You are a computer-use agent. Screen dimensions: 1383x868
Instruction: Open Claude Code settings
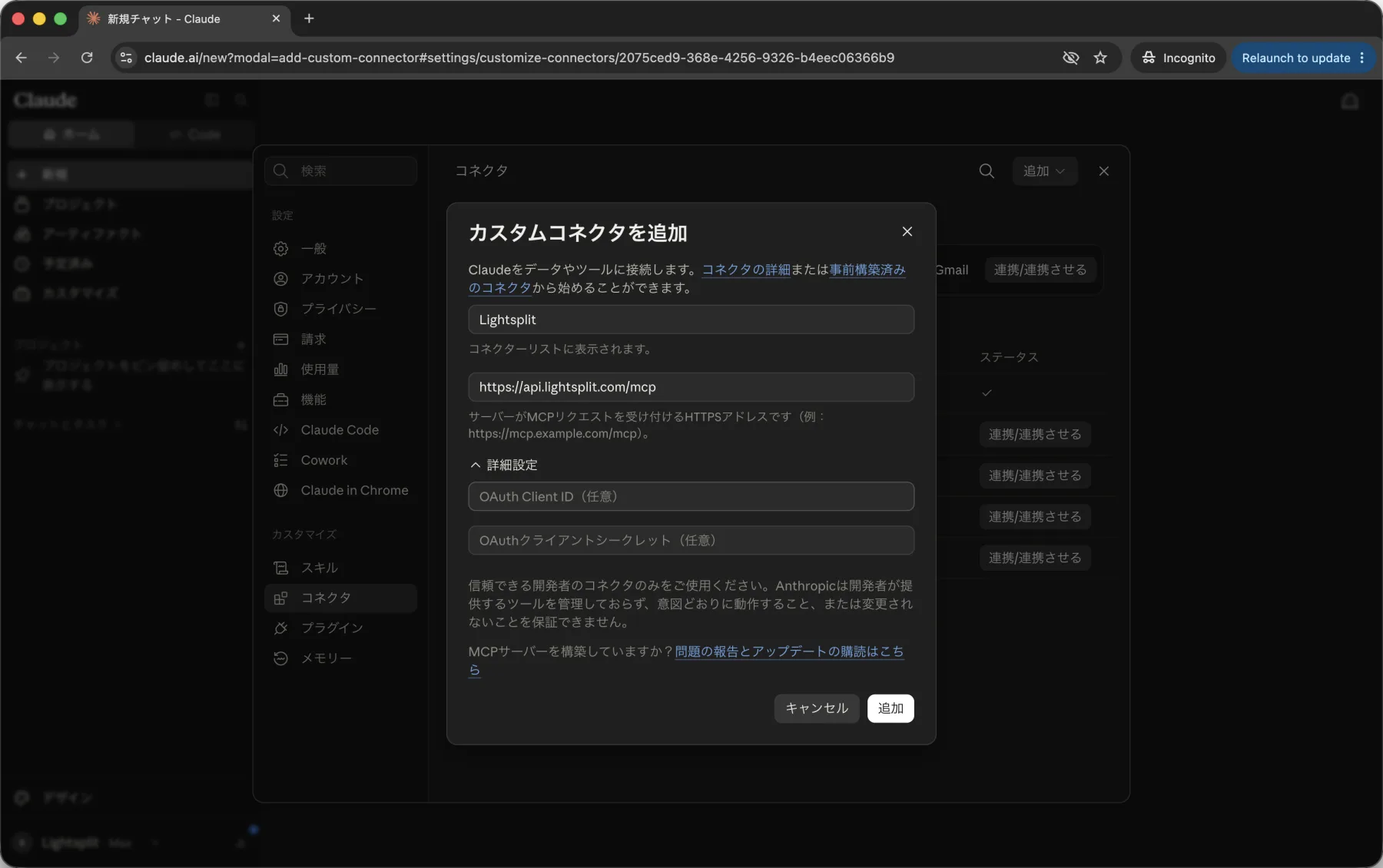pyautogui.click(x=341, y=430)
